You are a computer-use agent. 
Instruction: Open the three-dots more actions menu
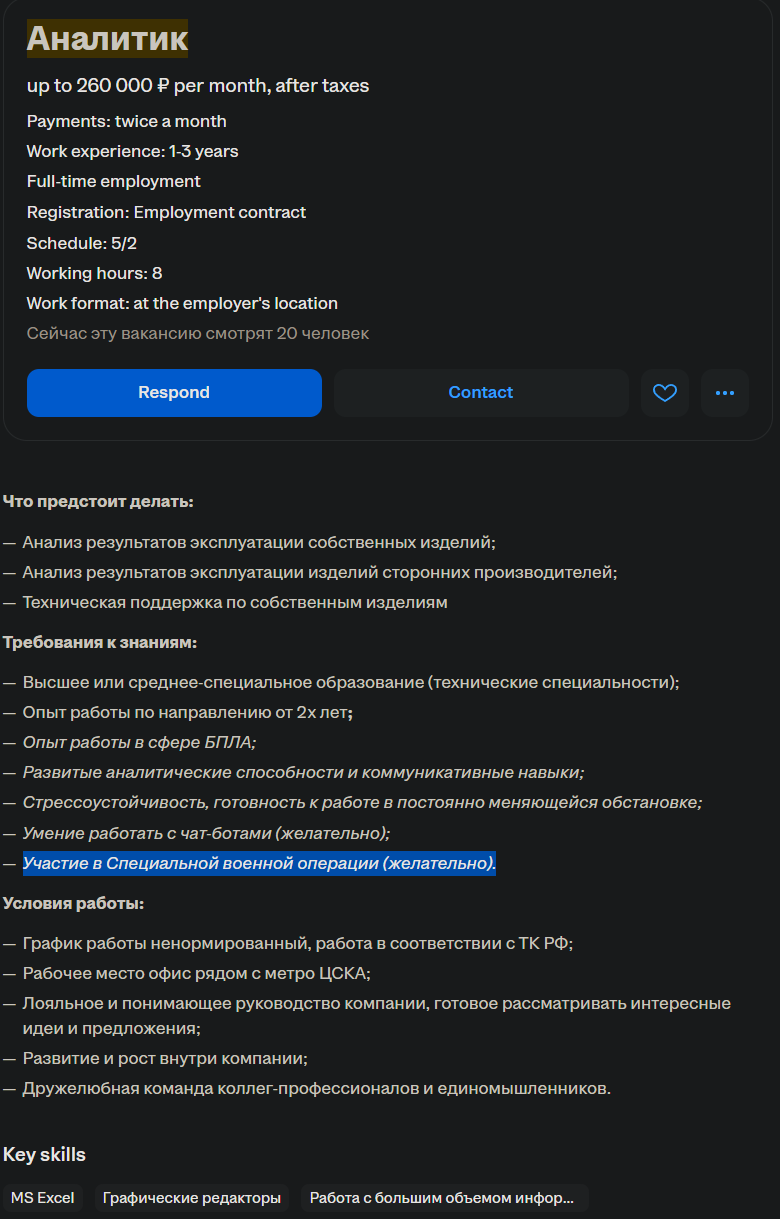tap(725, 393)
